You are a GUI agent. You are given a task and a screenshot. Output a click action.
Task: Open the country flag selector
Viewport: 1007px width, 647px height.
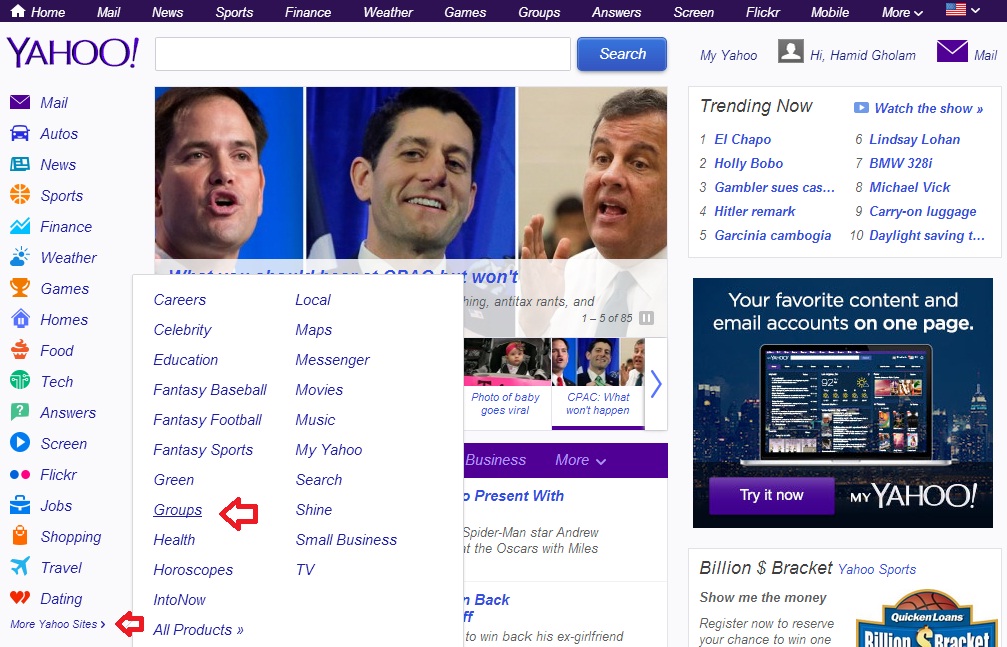pyautogui.click(x=963, y=10)
